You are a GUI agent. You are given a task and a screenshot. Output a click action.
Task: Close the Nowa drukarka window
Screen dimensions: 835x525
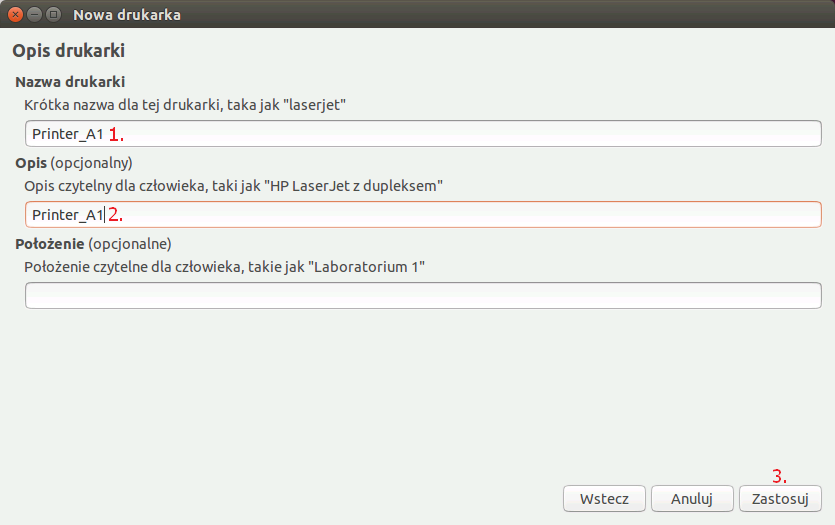pos(15,14)
